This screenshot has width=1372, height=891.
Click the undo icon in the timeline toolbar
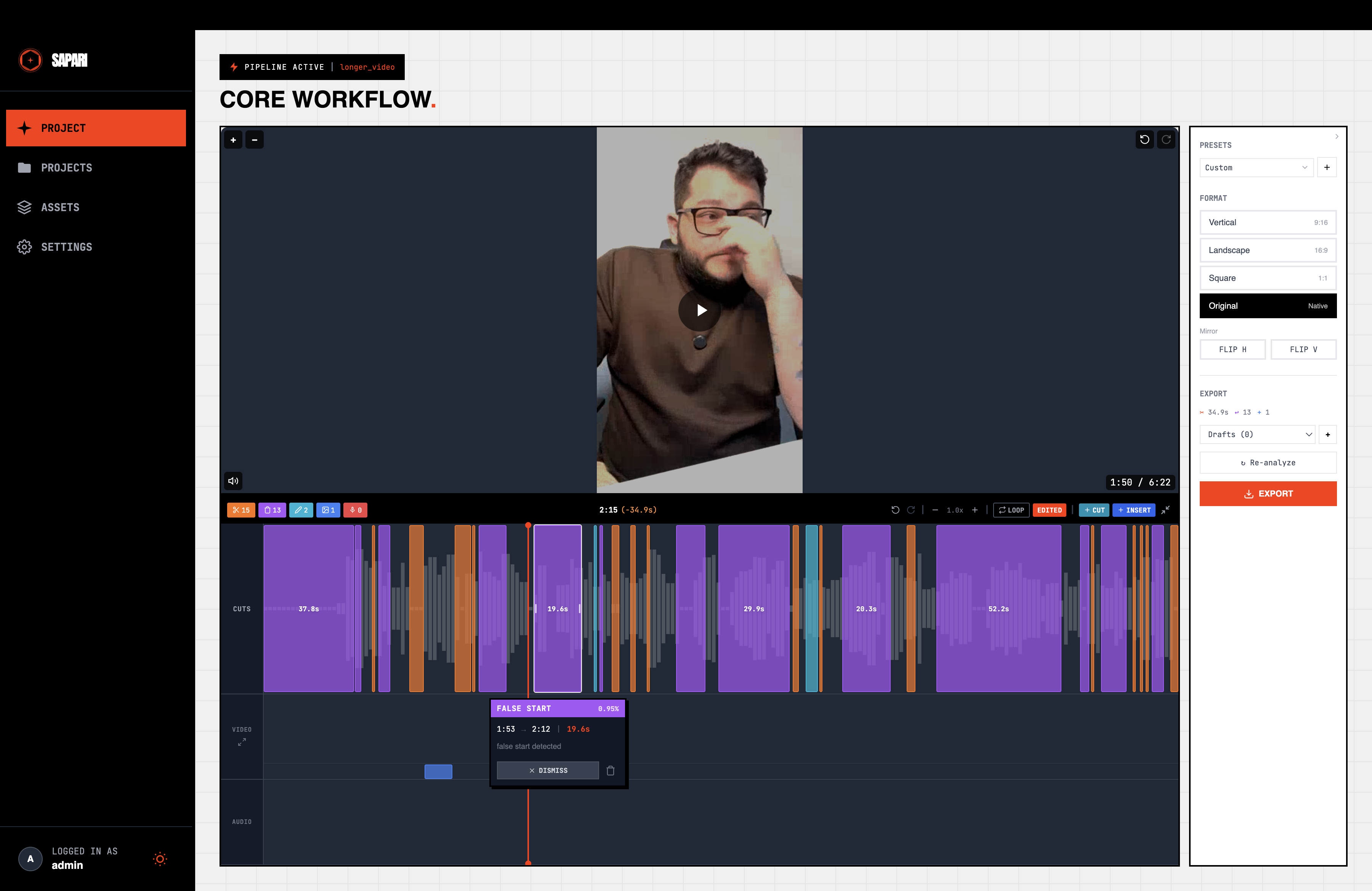coord(895,510)
